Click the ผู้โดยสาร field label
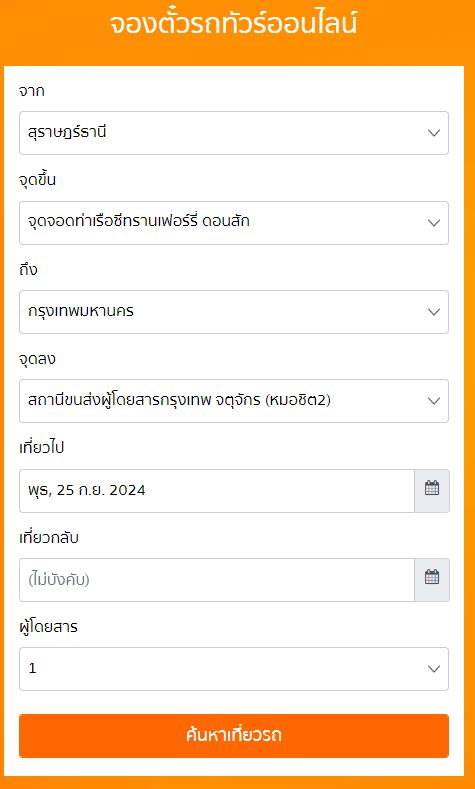Image resolution: width=475 pixels, height=789 pixels. point(48,627)
